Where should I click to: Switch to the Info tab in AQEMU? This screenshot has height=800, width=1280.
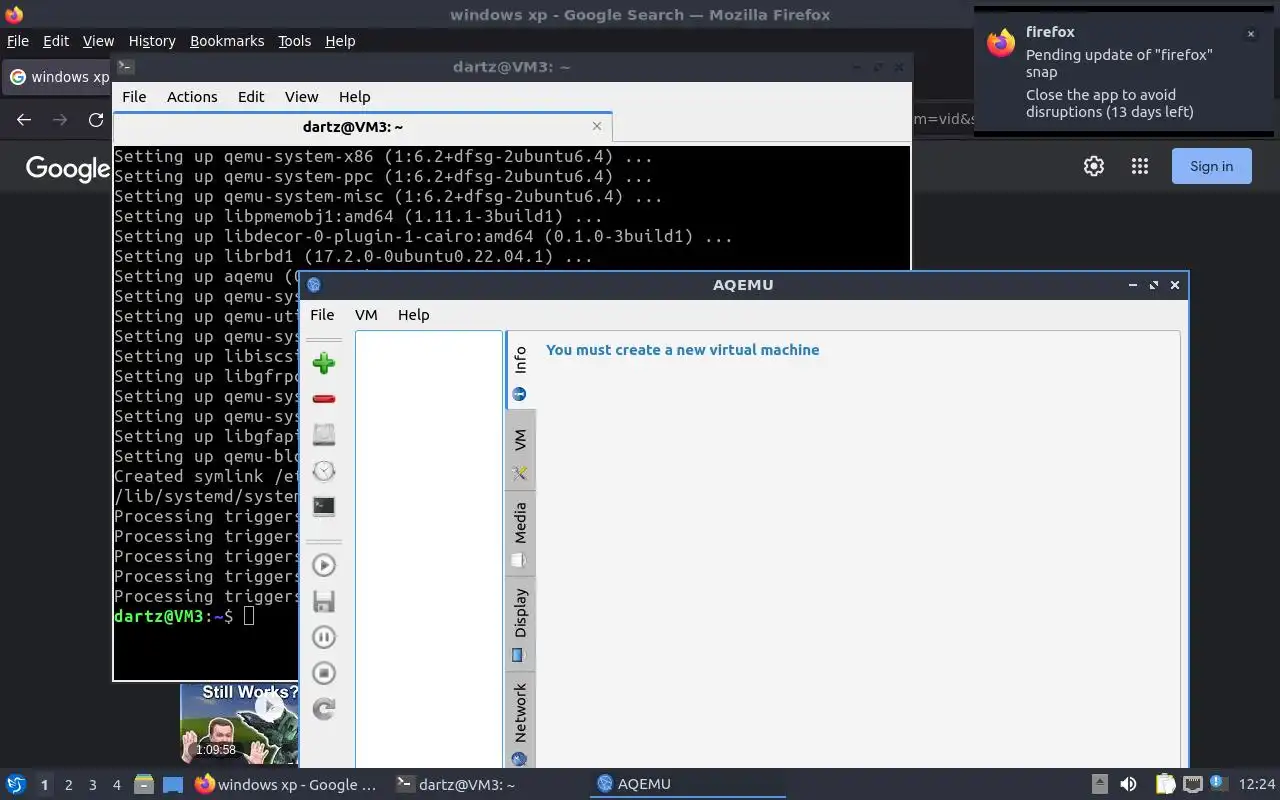pos(520,370)
